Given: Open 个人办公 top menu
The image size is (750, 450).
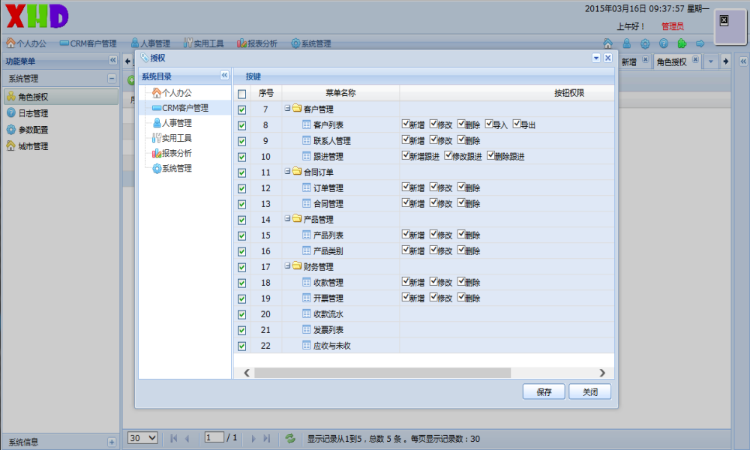Looking at the screenshot, I should click(26, 44).
